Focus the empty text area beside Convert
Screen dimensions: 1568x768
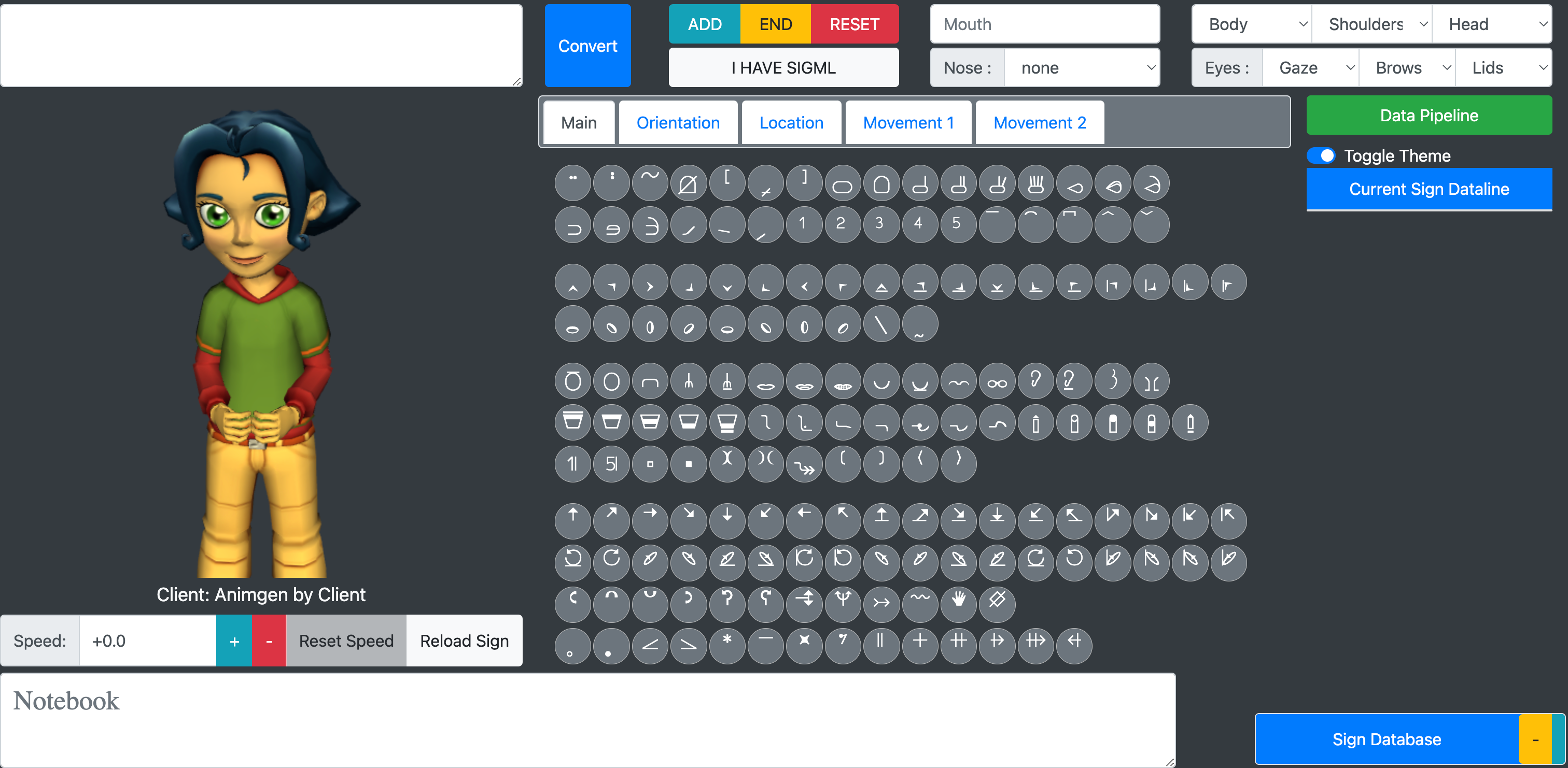tap(261, 46)
